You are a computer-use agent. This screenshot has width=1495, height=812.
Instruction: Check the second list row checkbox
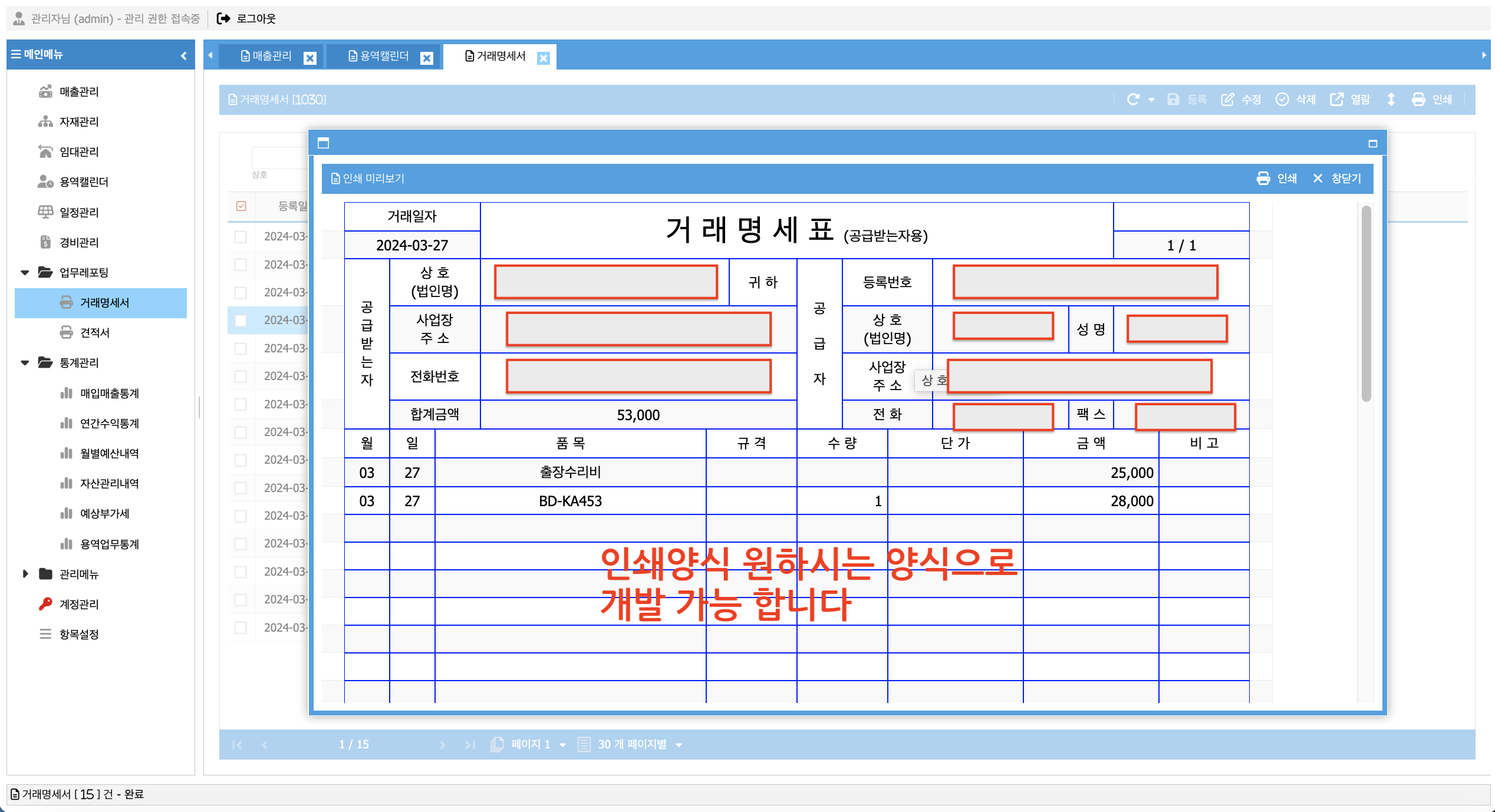coord(241,265)
